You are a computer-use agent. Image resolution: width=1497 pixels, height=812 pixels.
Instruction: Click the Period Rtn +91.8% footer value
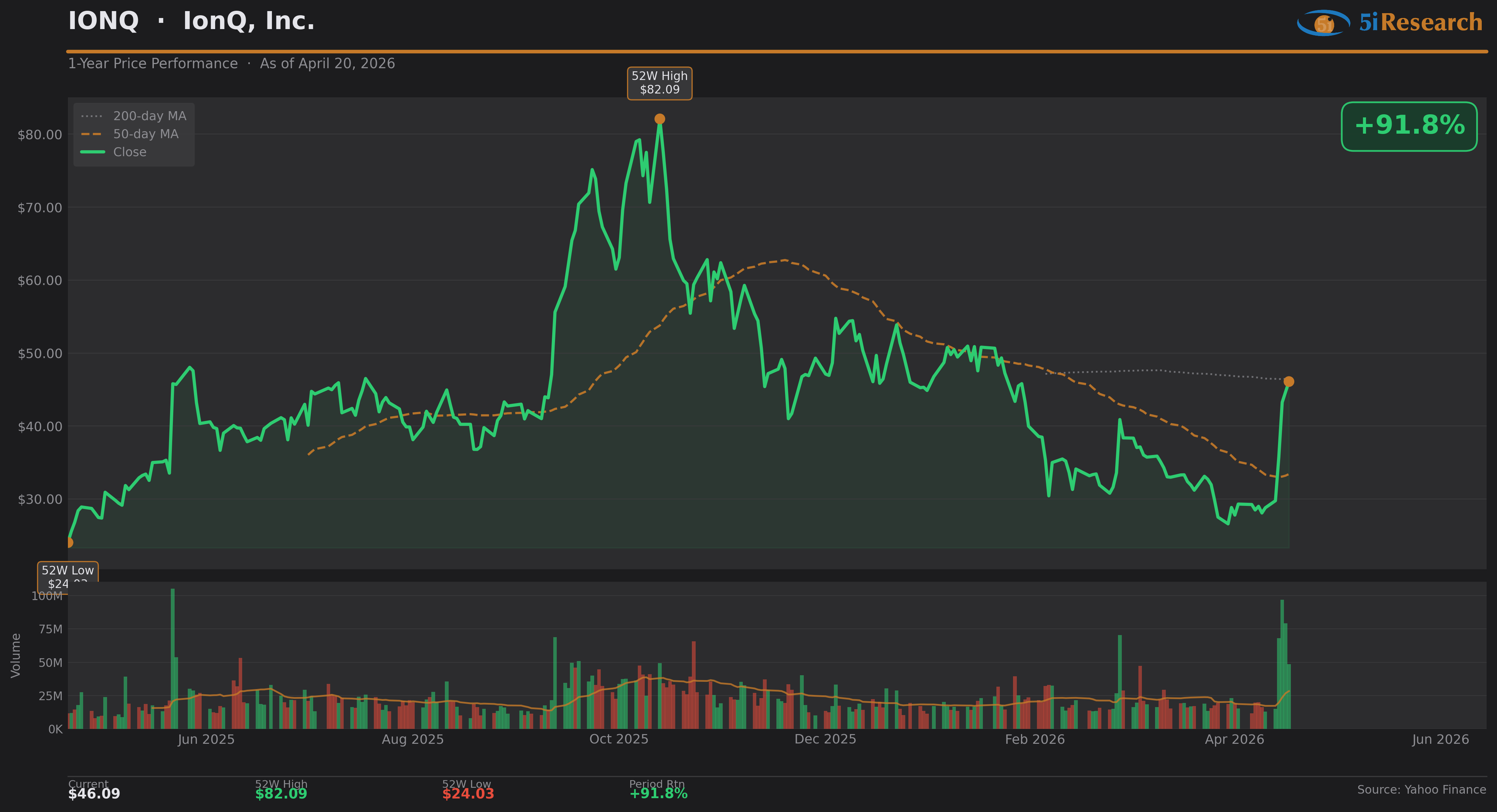coord(659,794)
